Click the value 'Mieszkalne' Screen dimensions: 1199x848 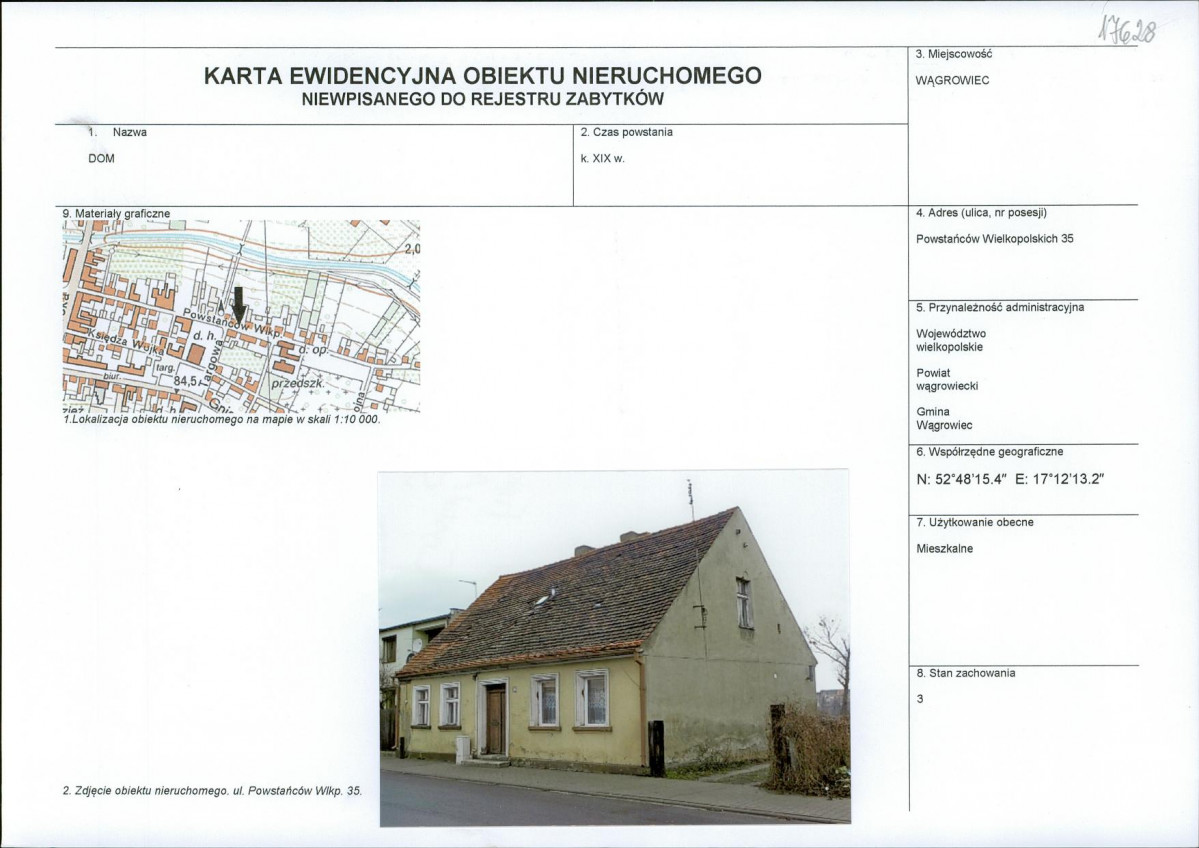point(944,549)
